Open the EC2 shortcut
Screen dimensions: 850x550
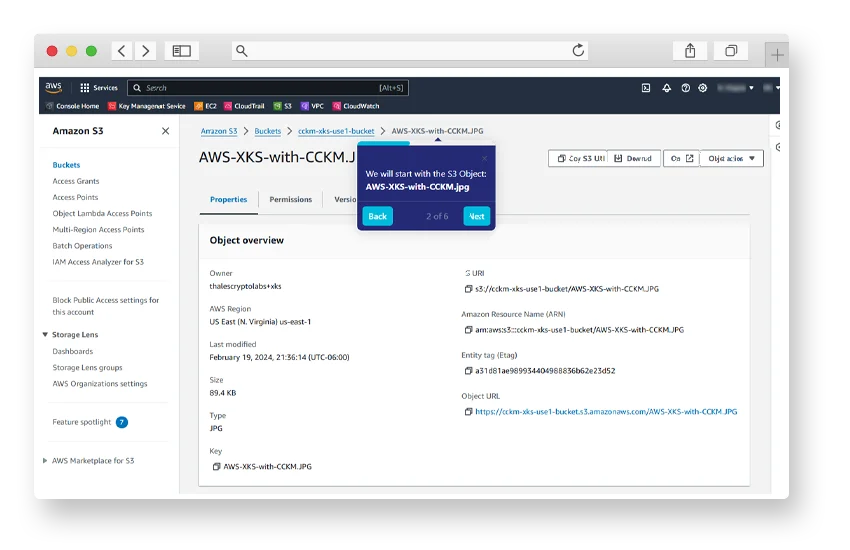205,106
